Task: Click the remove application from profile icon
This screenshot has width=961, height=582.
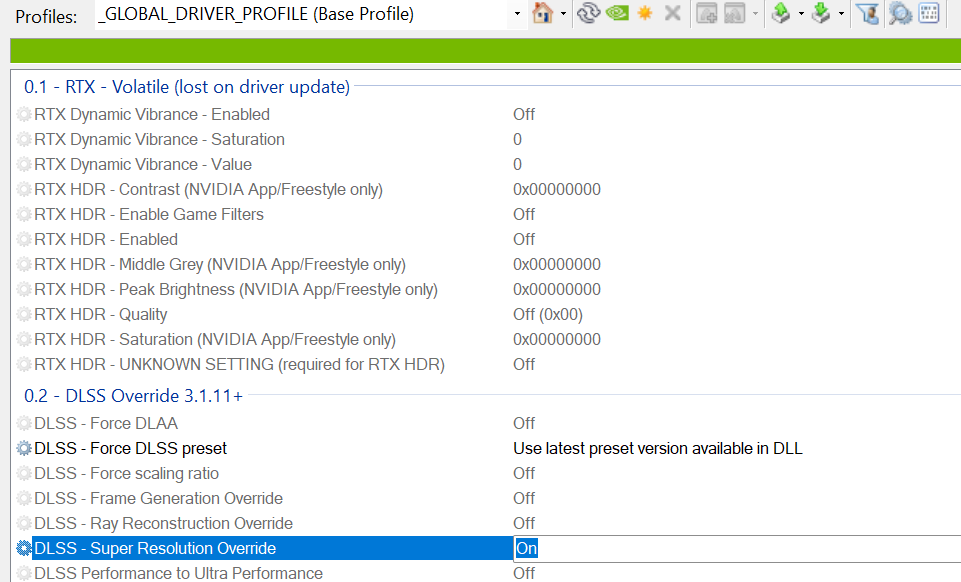Action: (x=734, y=13)
